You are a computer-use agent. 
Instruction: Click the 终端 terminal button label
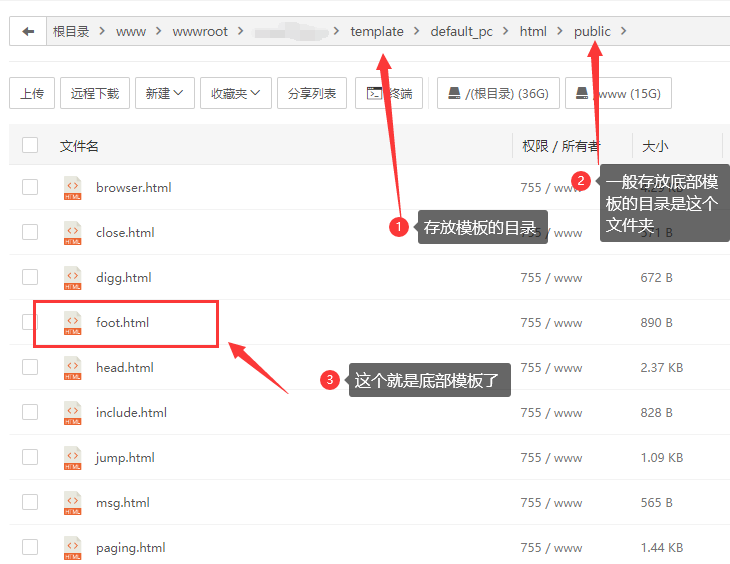tap(400, 94)
